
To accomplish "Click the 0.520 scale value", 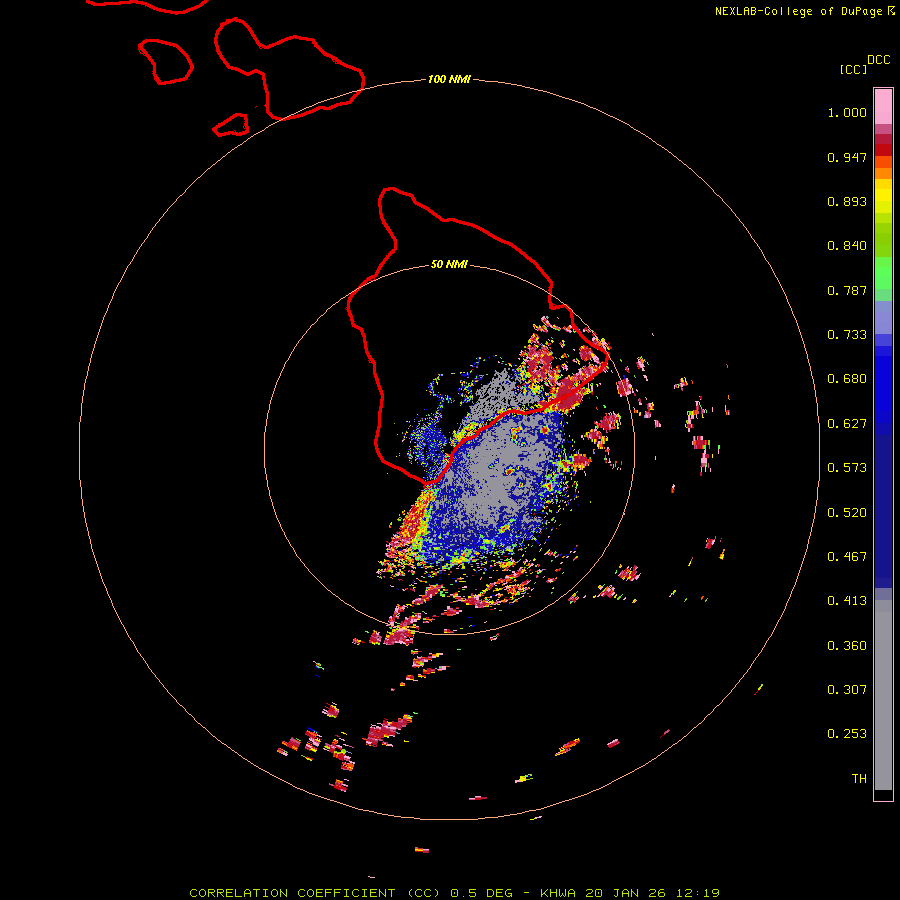I will [x=847, y=513].
